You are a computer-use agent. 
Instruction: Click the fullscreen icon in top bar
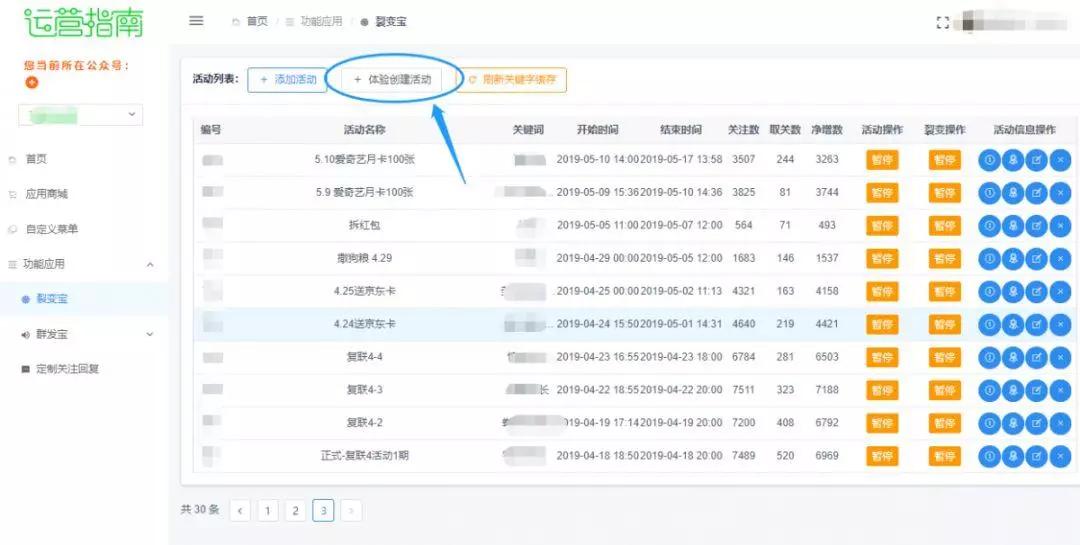coord(942,22)
